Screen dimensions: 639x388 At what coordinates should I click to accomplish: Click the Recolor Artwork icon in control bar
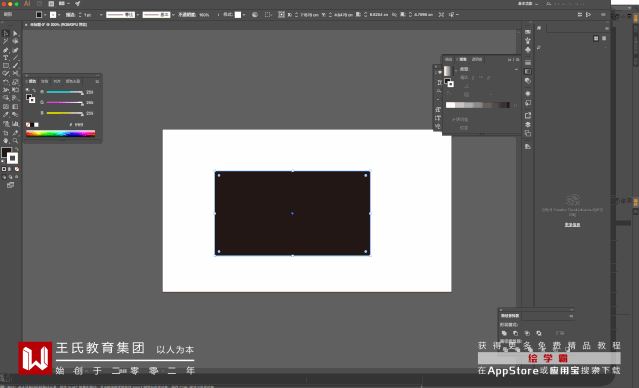(x=255, y=15)
